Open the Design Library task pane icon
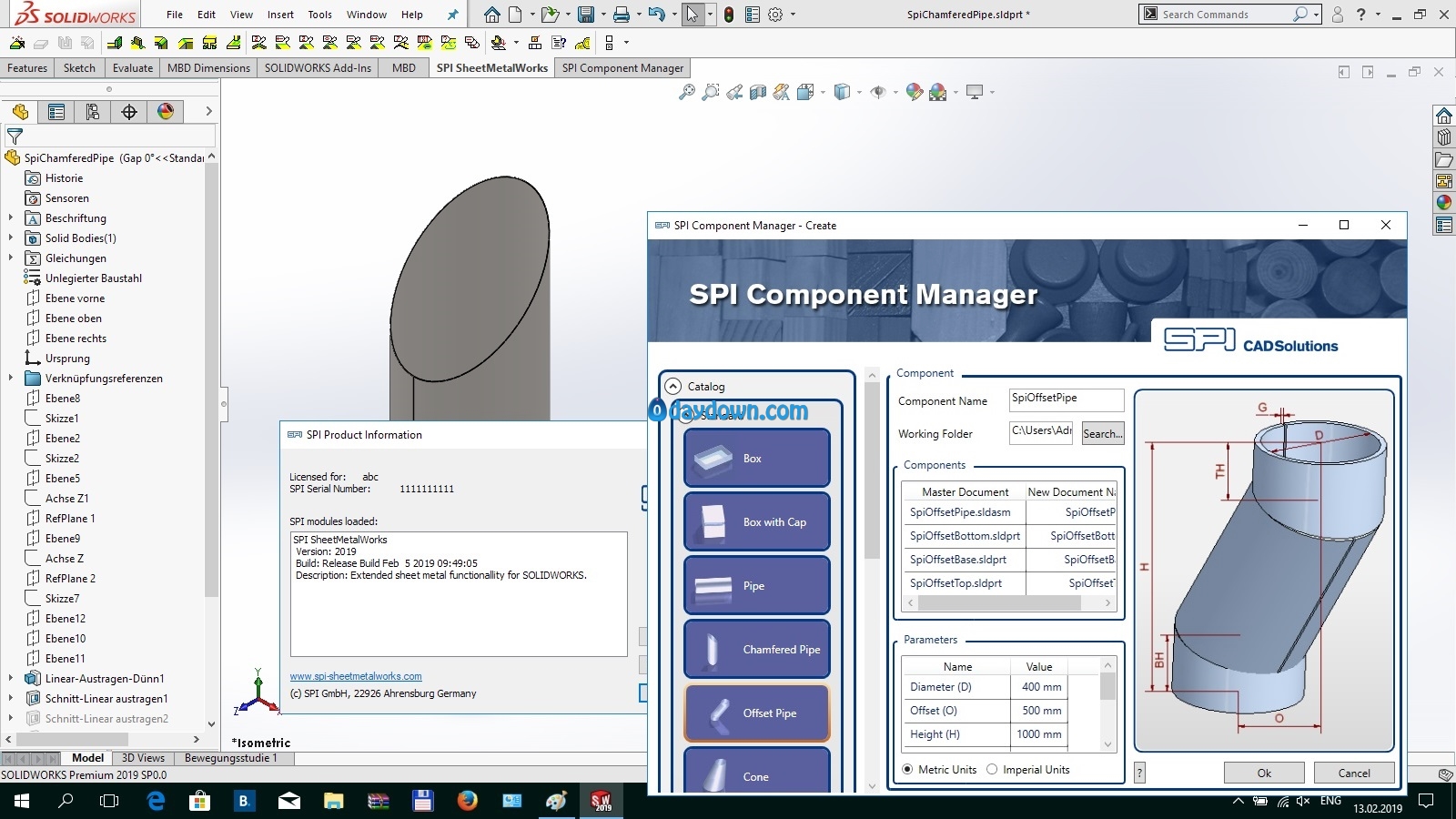The height and width of the screenshot is (819, 1456). [1444, 137]
